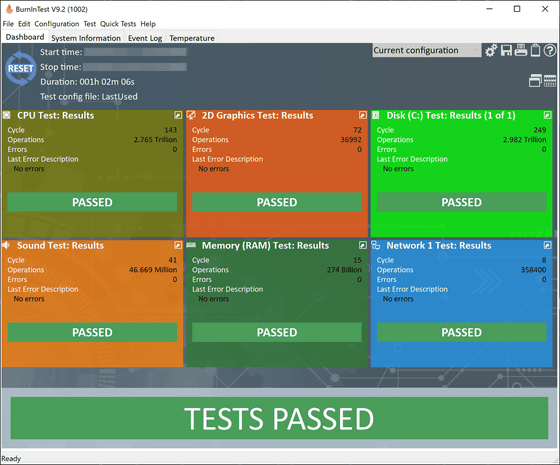Click the Start time field
560x465 pixels.
pyautogui.click(x=135, y=52)
